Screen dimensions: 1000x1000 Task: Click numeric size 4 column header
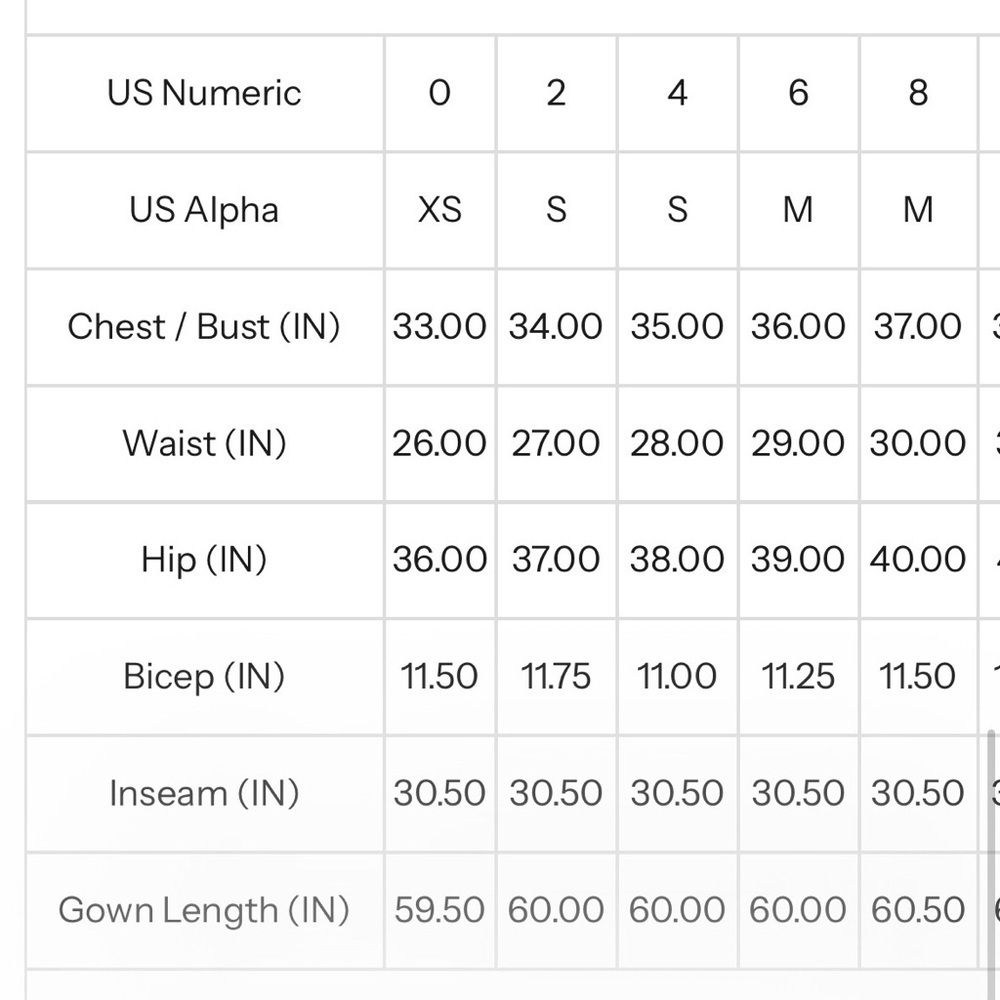click(677, 93)
